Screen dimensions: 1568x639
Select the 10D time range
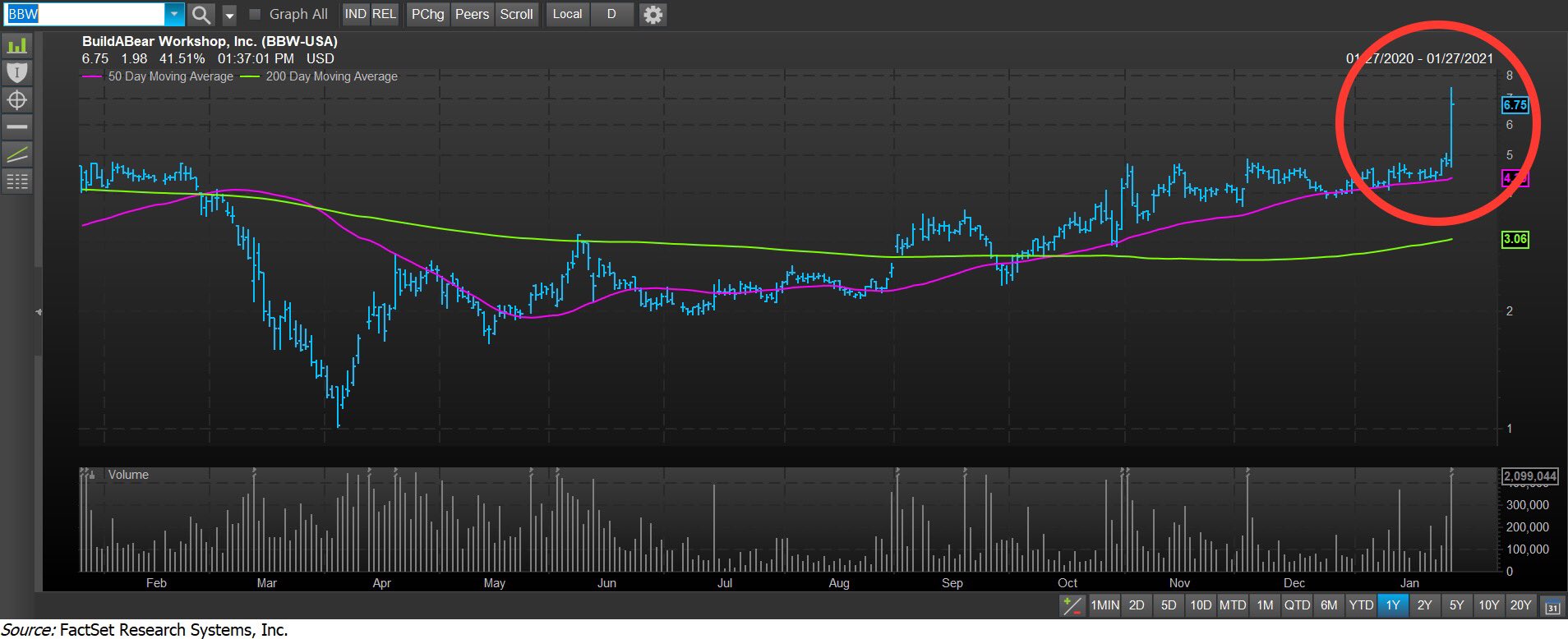click(x=1201, y=605)
